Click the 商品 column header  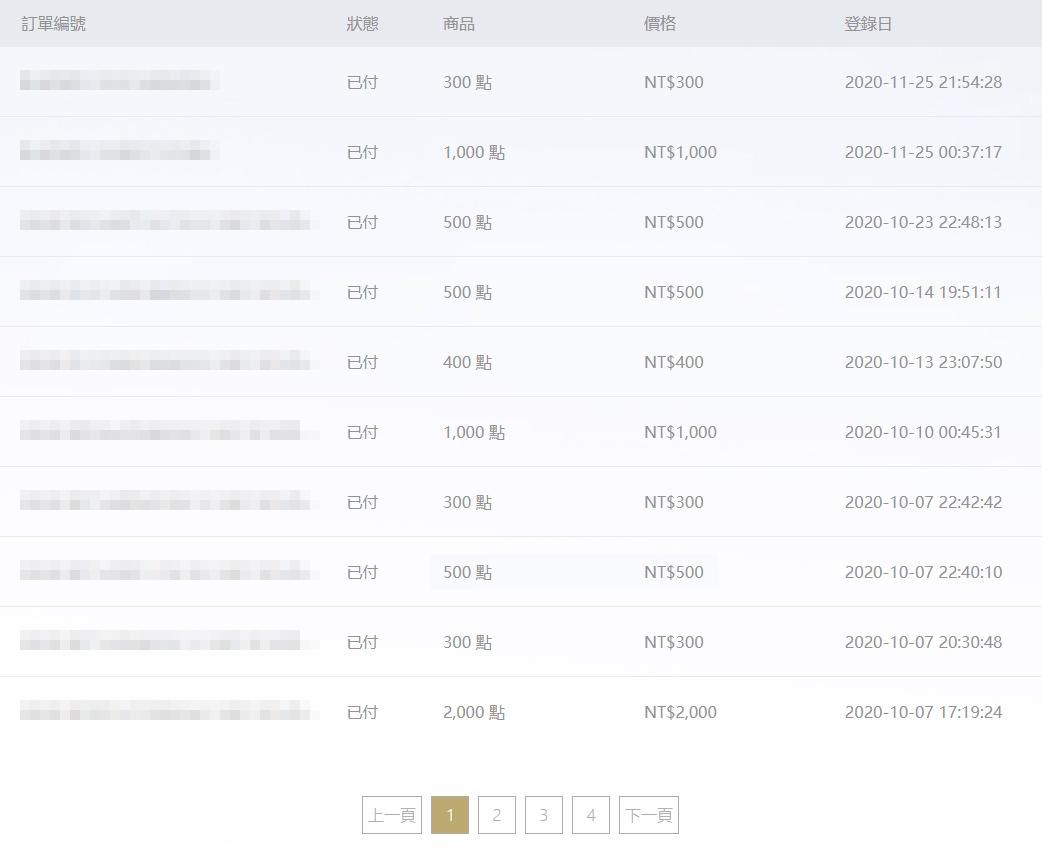click(x=459, y=24)
